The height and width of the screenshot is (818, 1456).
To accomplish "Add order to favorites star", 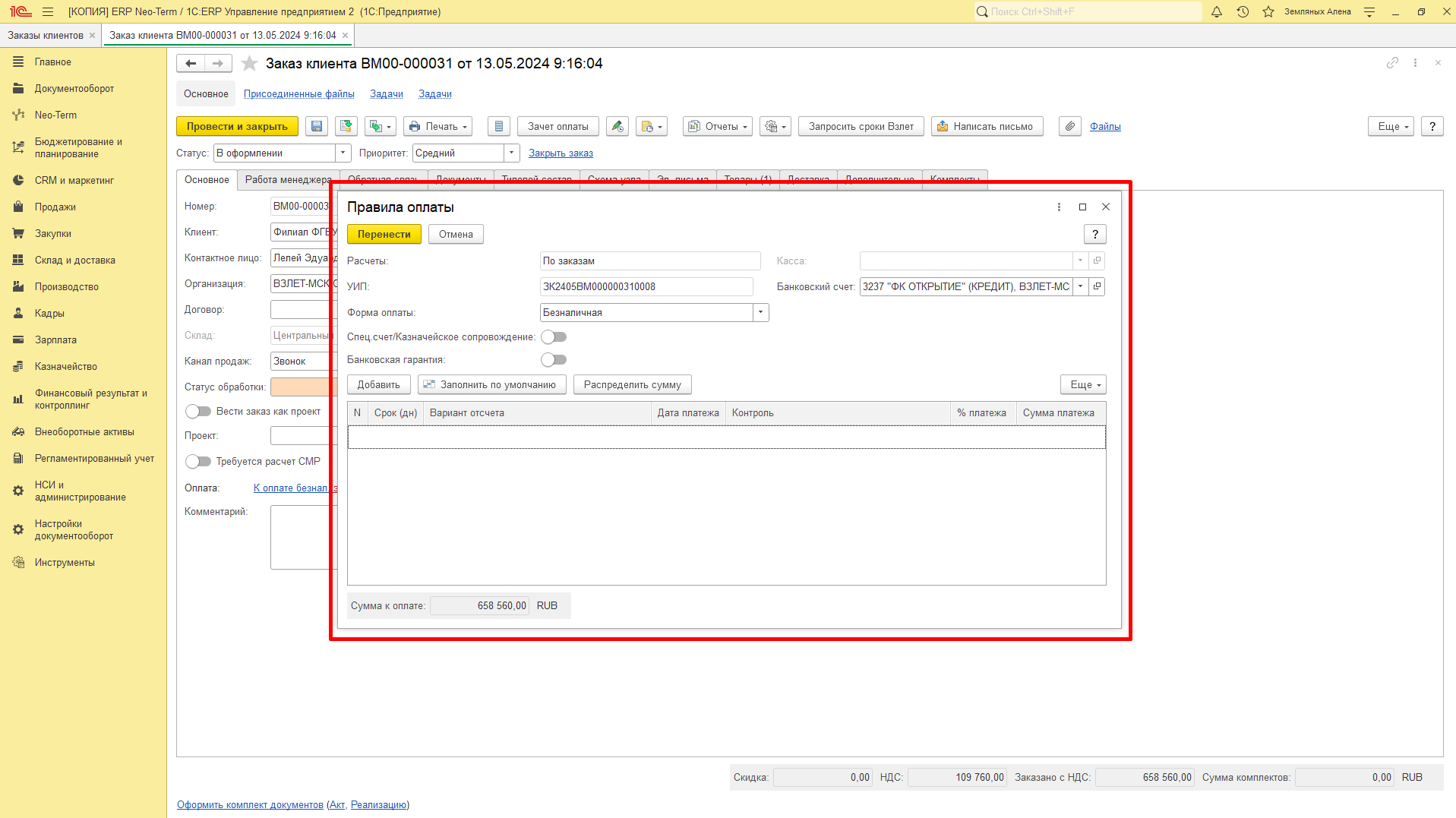I will coord(249,63).
